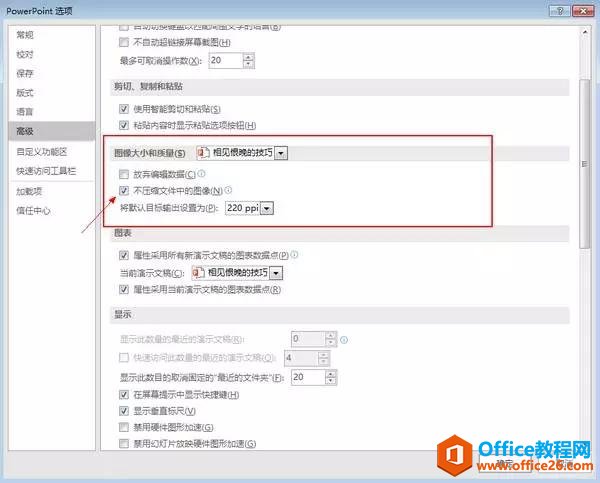Toggle 在屏幕提示中显示快捷键 checkbox
The height and width of the screenshot is (483, 600).
[x=124, y=394]
